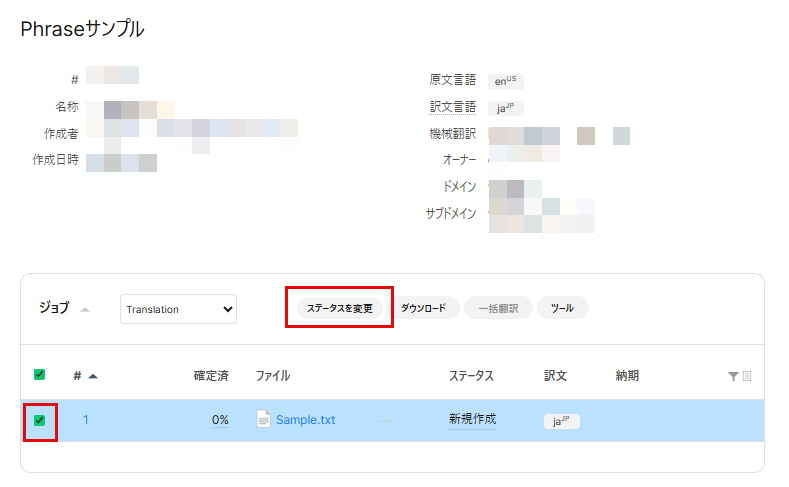Screen dimensions: 789x487
Task: Open column settings icon beside filter
Action: (747, 376)
